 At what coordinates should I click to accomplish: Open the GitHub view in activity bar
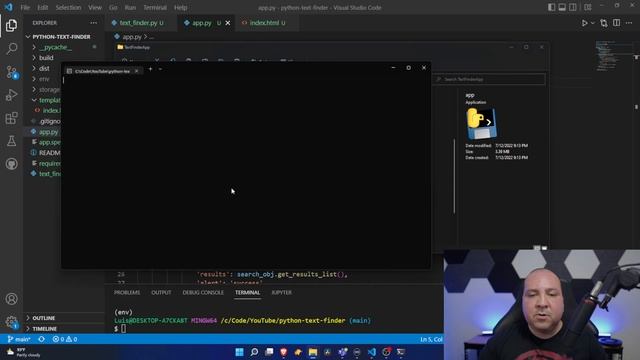pos(11,164)
